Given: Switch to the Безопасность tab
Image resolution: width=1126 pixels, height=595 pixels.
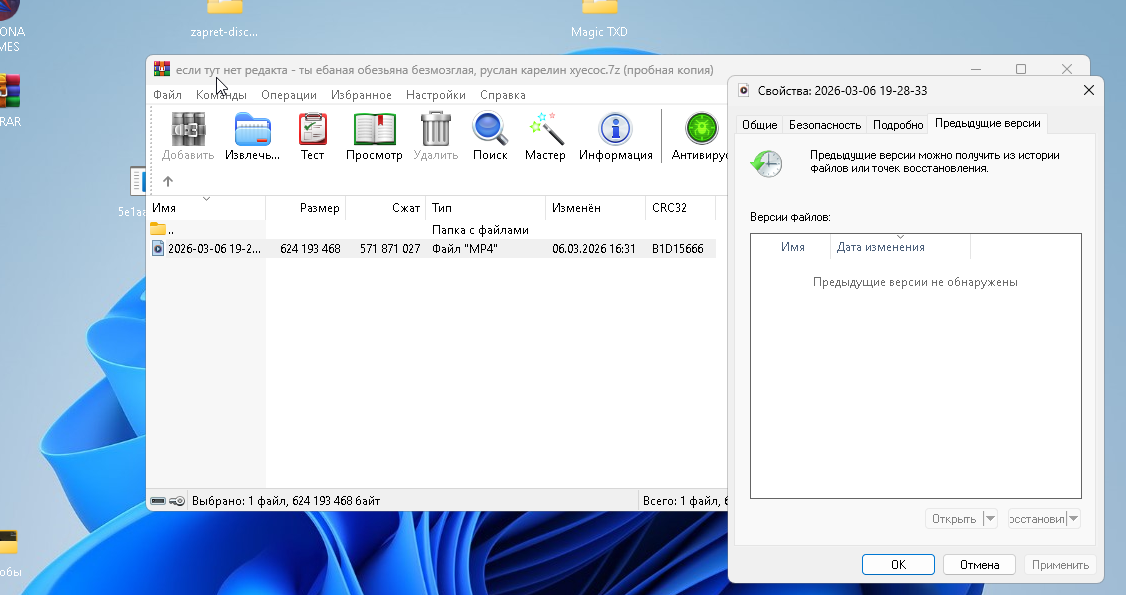Looking at the screenshot, I should click(824, 125).
